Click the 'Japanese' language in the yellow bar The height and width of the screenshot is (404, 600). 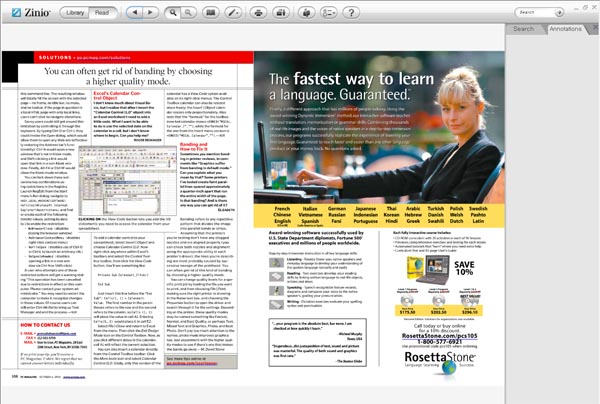coord(365,209)
